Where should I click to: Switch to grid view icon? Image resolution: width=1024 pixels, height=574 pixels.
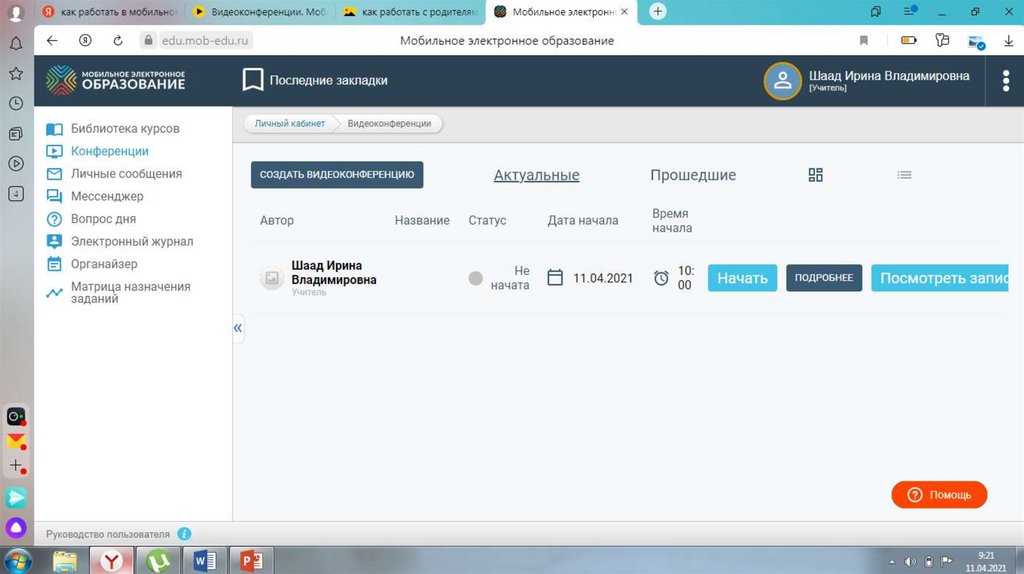pyautogui.click(x=815, y=175)
